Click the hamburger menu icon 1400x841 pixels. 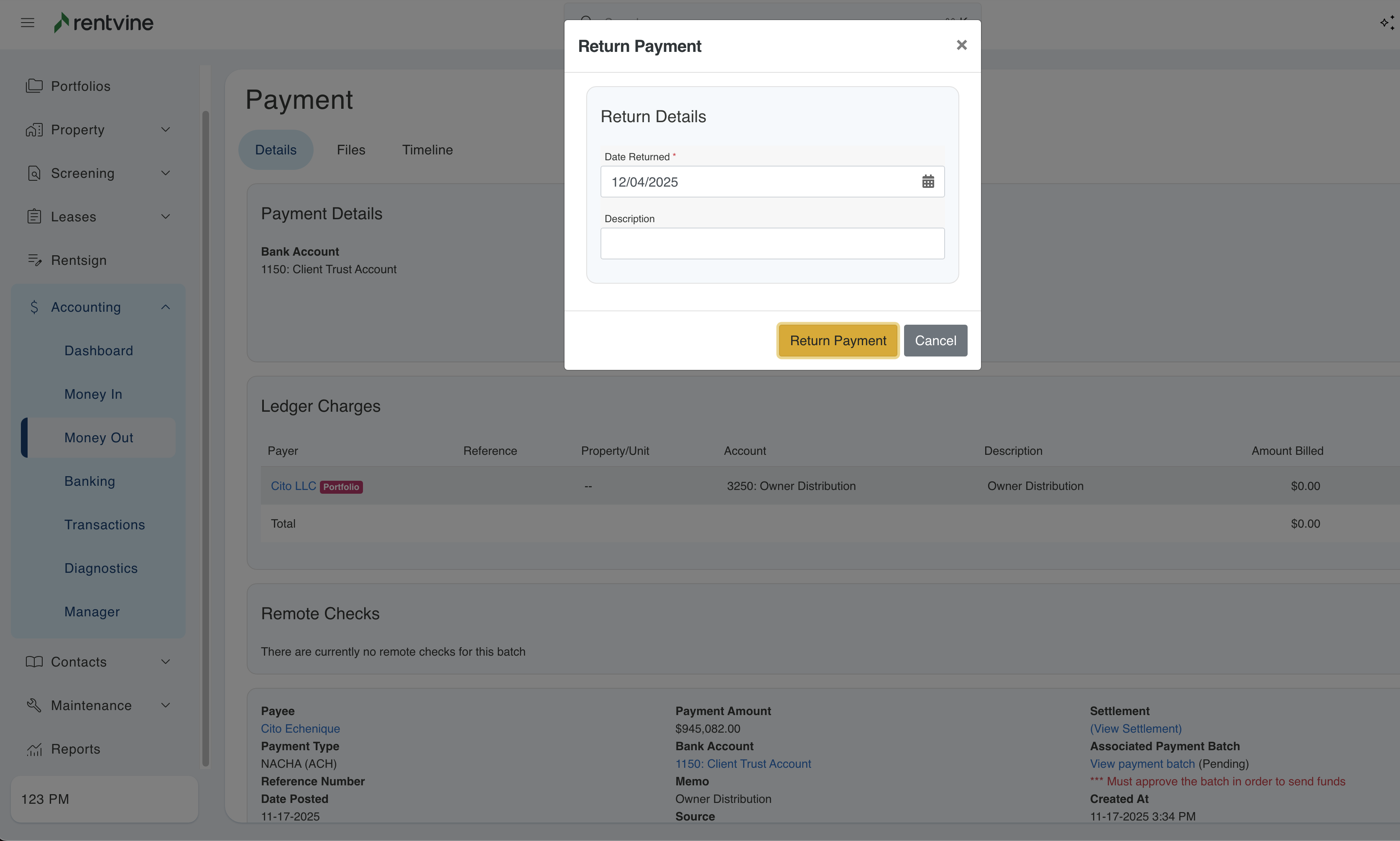click(27, 23)
